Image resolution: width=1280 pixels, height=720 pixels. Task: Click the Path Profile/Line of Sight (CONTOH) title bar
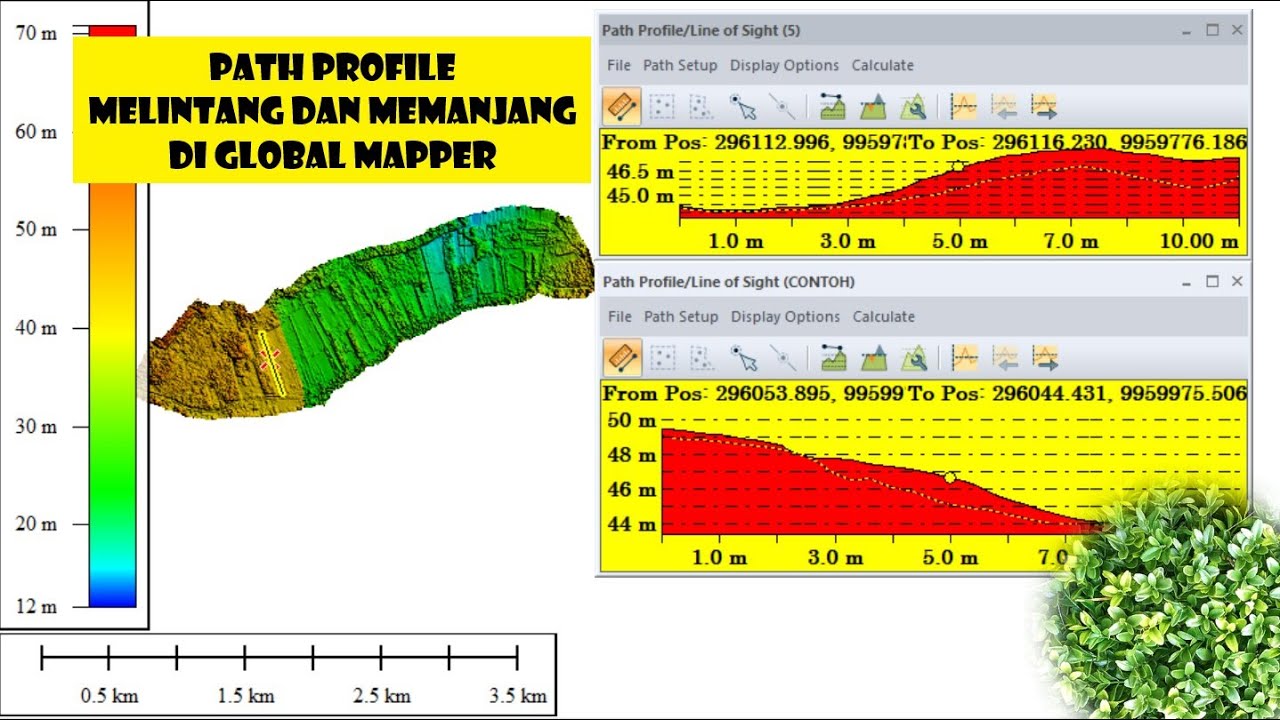point(922,282)
